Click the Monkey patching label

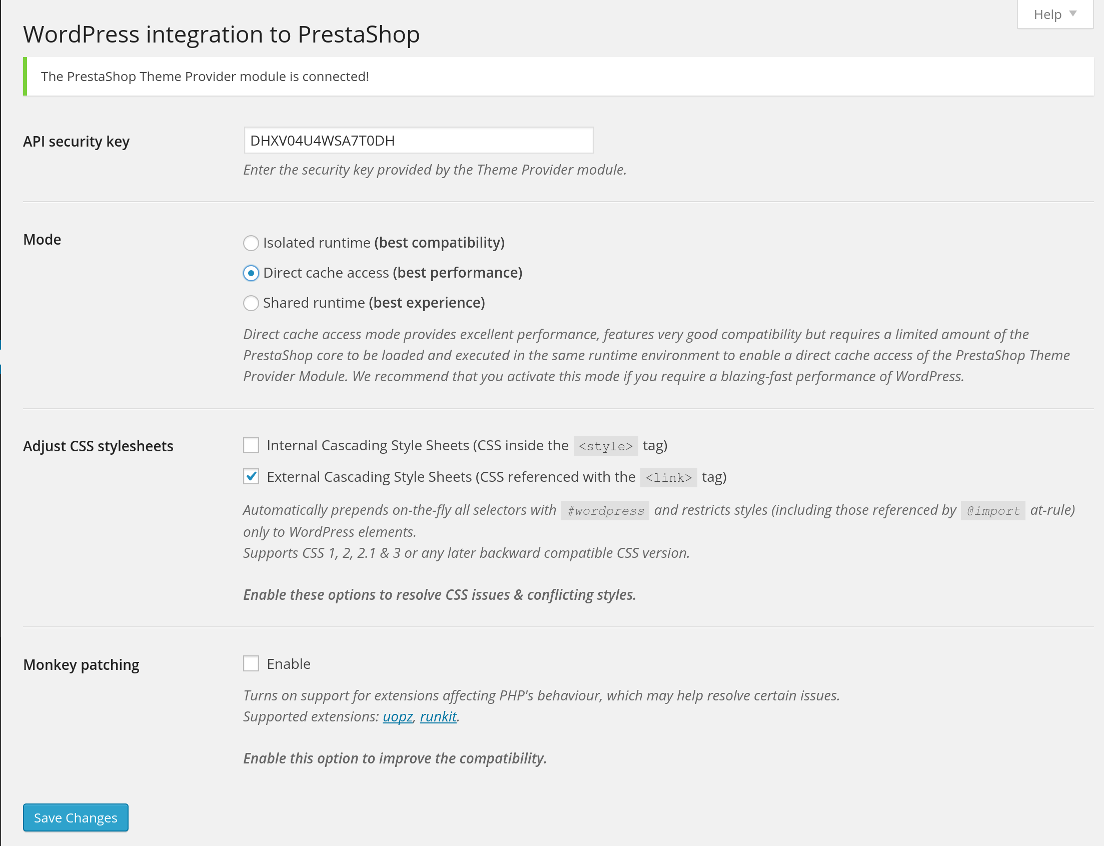click(x=81, y=664)
